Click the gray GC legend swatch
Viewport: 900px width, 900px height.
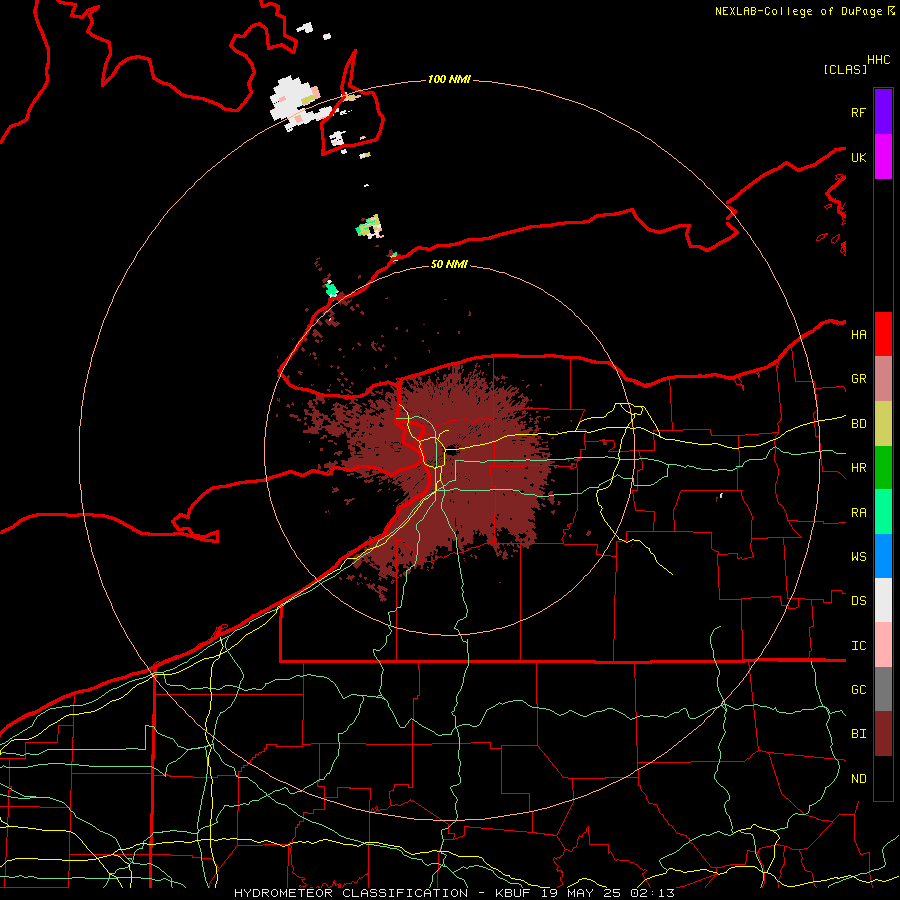tap(883, 689)
